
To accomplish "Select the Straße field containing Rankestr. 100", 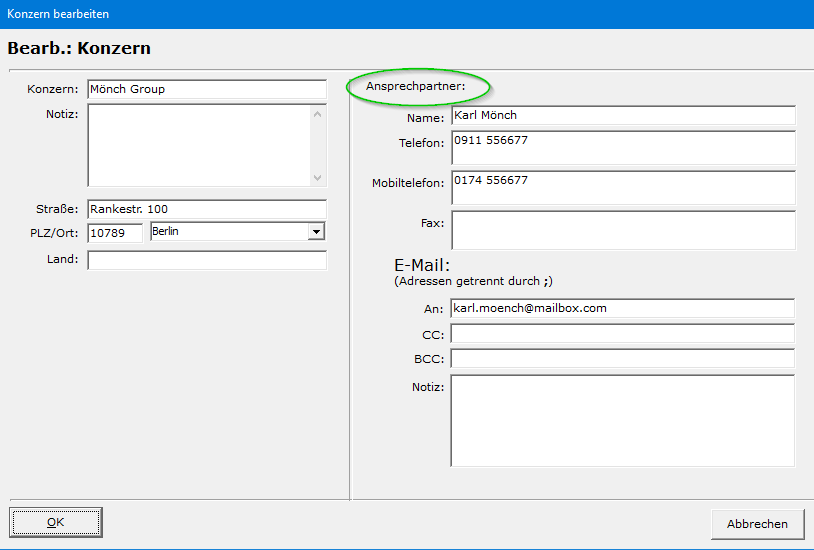I will pyautogui.click(x=206, y=209).
